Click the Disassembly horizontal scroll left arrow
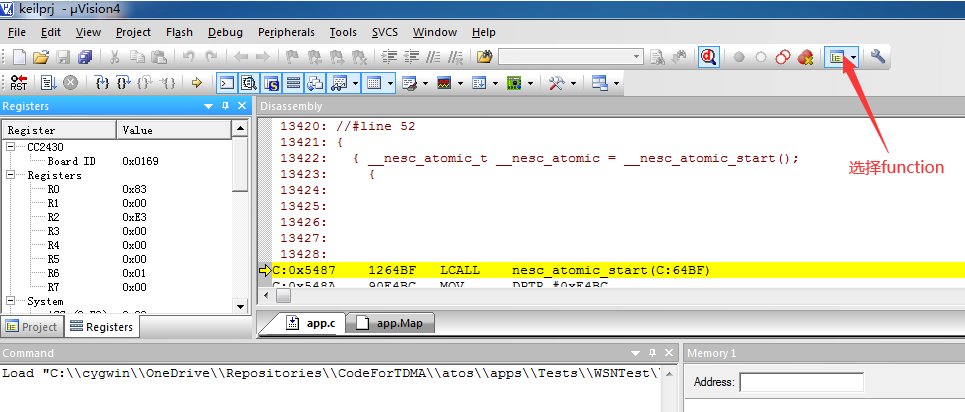This screenshot has width=965, height=412. [265, 296]
